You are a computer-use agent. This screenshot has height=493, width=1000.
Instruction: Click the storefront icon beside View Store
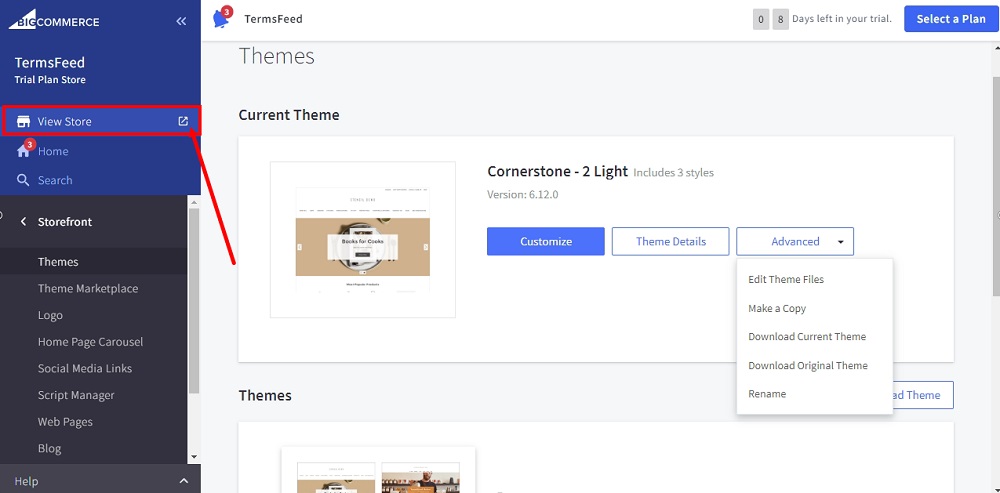coord(24,121)
